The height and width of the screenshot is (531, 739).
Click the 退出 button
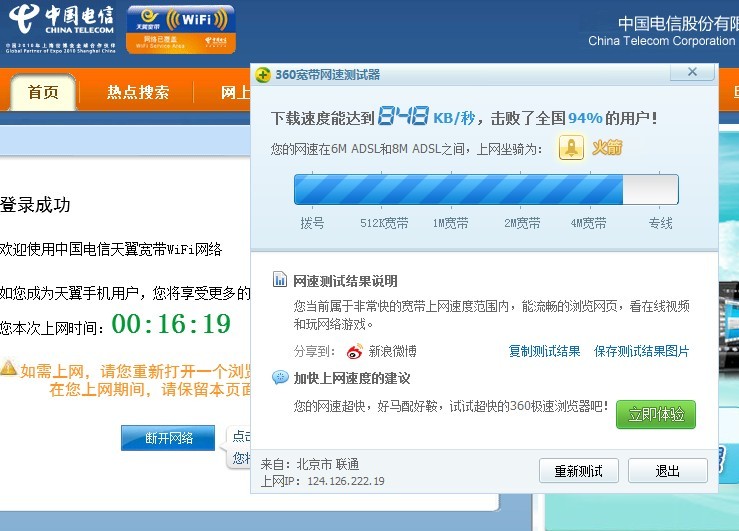pos(667,471)
